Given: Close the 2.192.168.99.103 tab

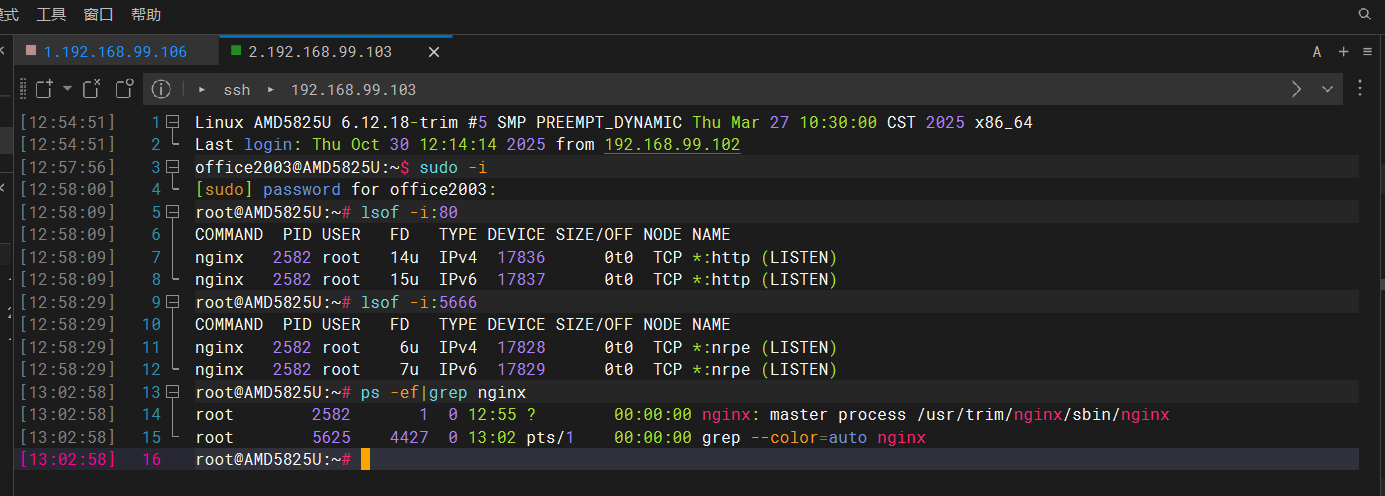Looking at the screenshot, I should point(434,52).
